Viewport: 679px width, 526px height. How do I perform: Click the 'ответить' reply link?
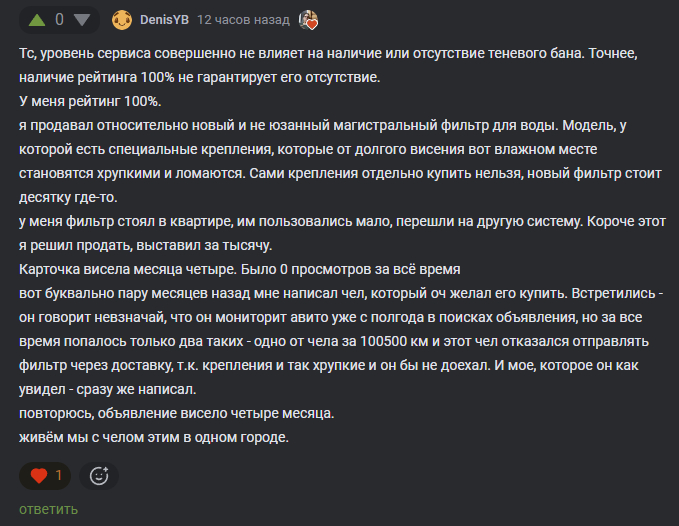pos(48,510)
